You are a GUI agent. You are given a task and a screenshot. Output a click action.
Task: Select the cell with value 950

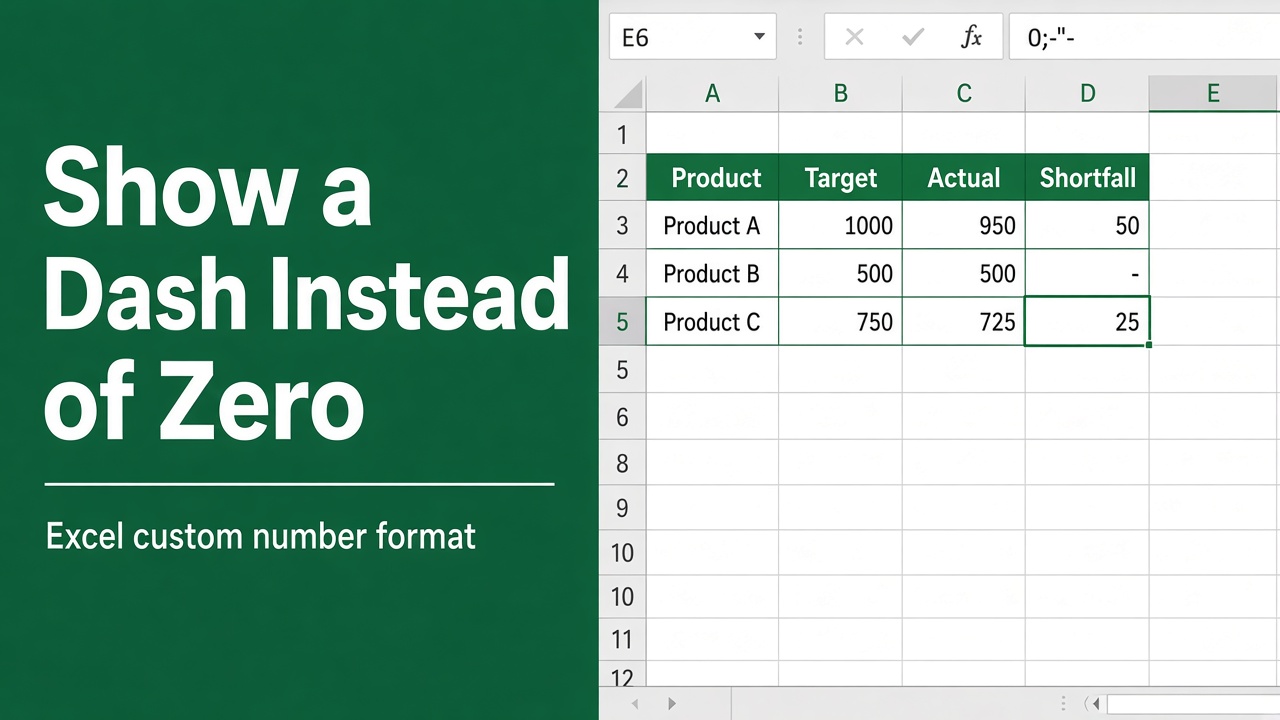point(964,226)
